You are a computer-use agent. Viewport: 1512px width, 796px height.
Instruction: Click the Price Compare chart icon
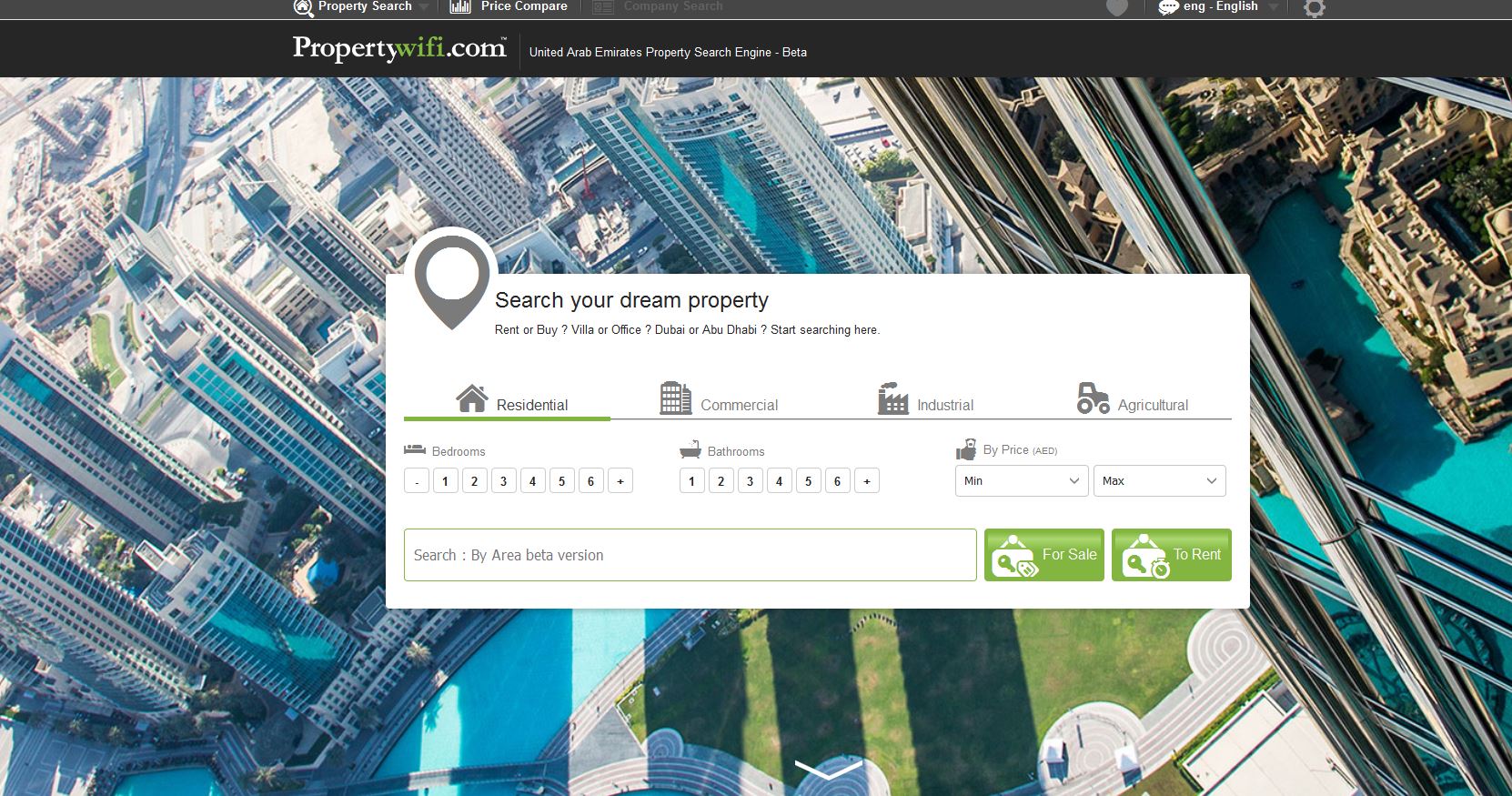(460, 6)
